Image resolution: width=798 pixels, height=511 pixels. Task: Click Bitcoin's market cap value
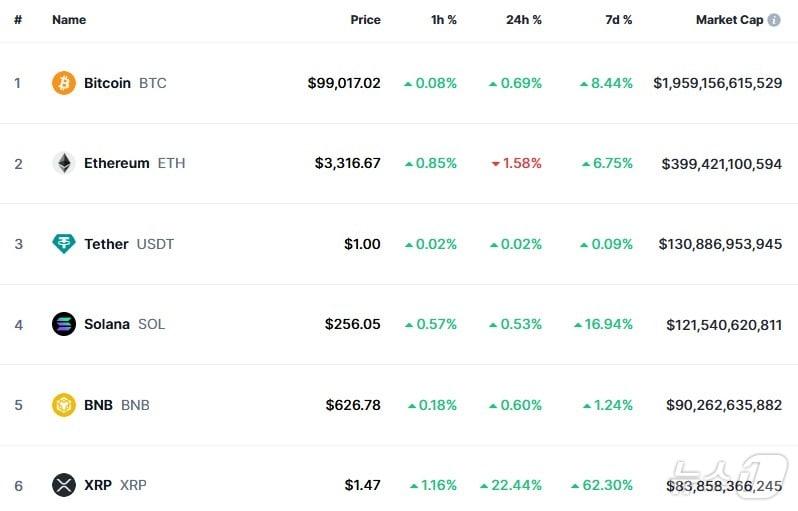[x=717, y=83]
